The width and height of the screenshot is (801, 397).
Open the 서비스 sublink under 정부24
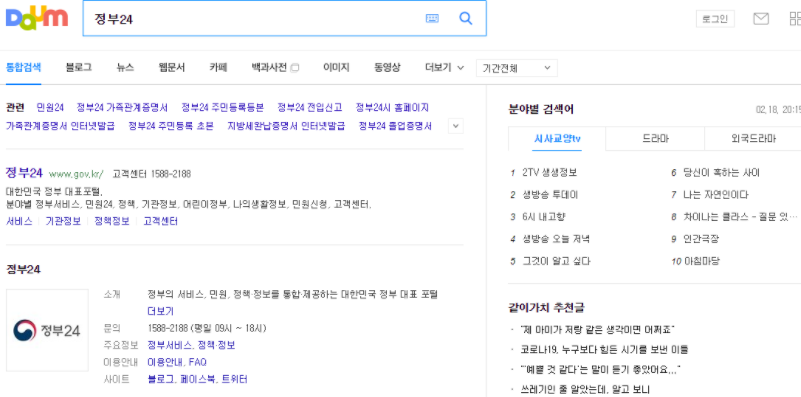(x=19, y=221)
